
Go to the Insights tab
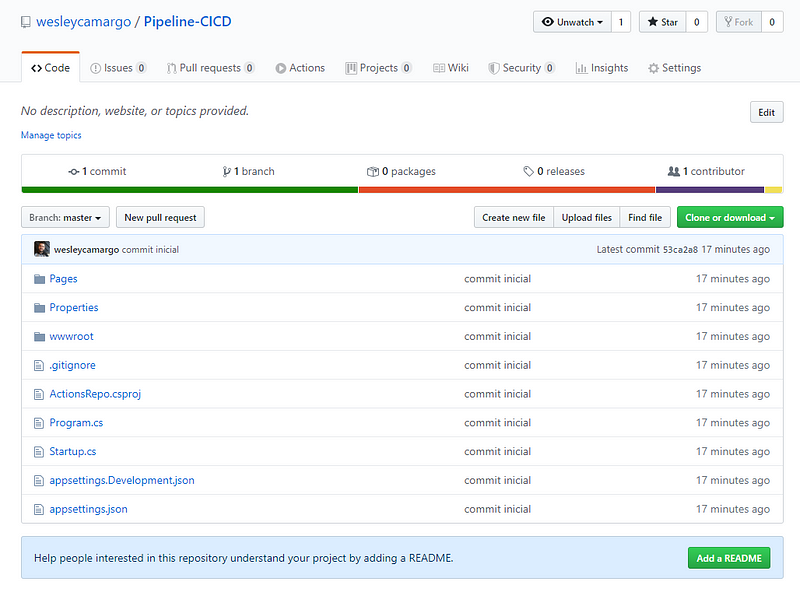click(602, 68)
